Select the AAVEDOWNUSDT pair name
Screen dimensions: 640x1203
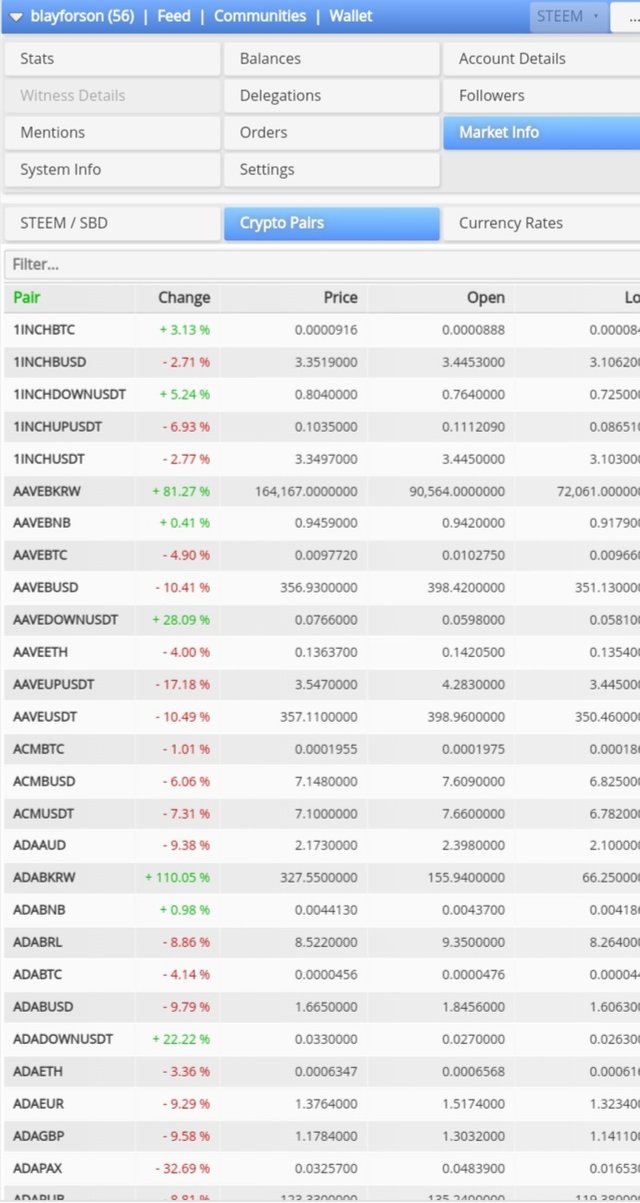(66, 620)
